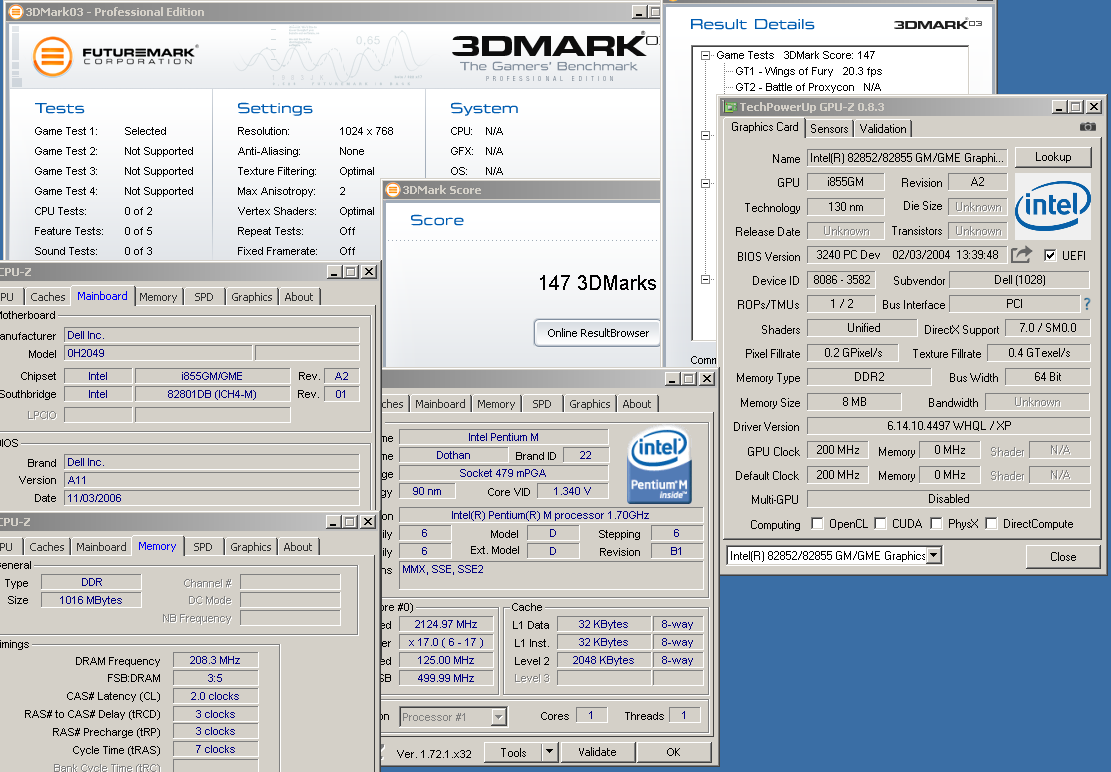Click the Bus Interface question mark icon
1111x772 pixels.
click(1087, 304)
